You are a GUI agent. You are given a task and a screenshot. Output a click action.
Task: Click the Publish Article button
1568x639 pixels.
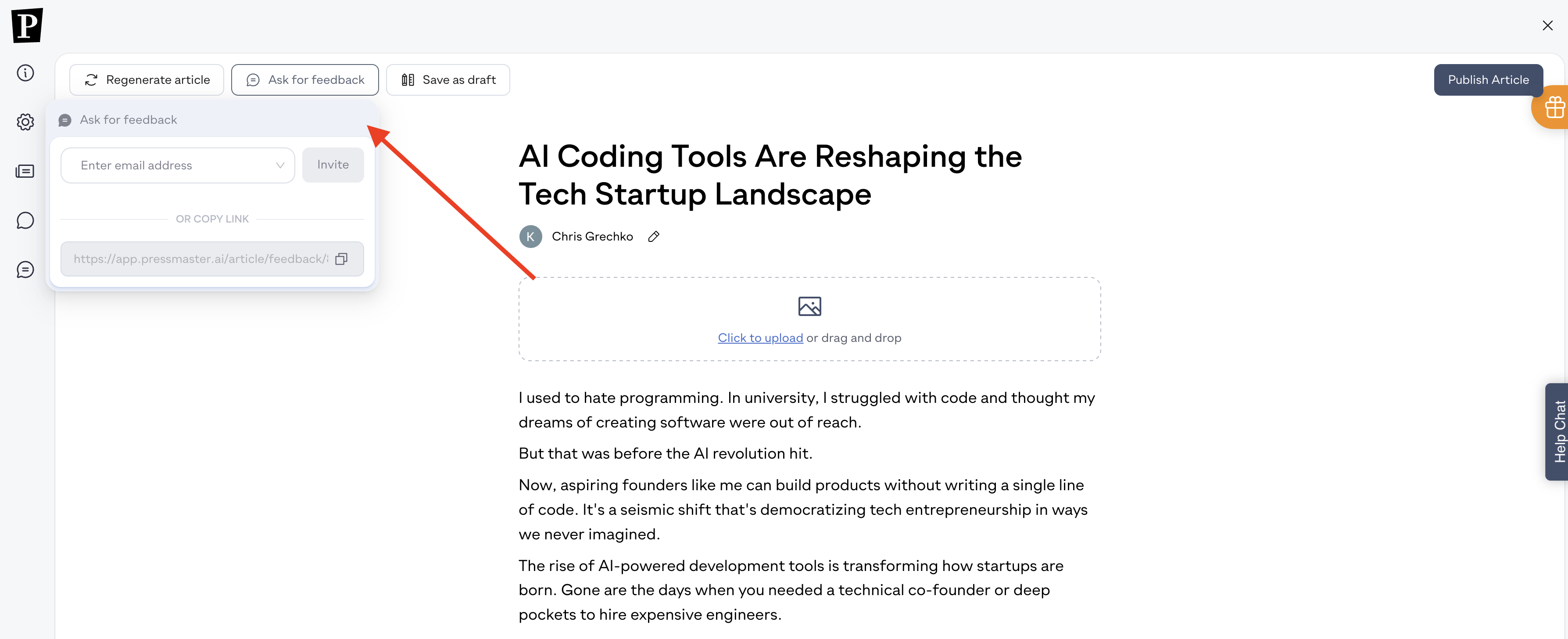(1488, 80)
